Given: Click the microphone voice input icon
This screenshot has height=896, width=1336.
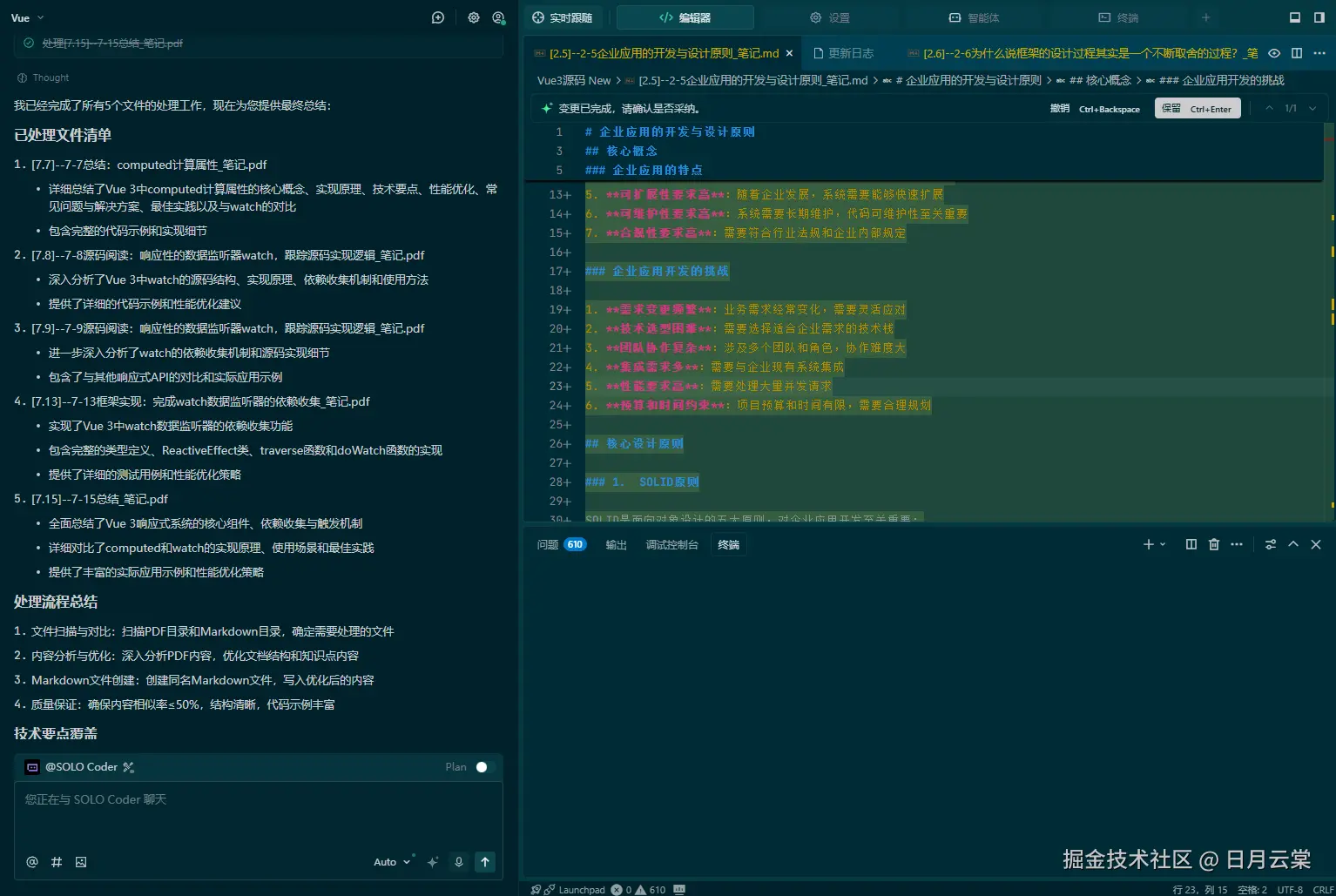Looking at the screenshot, I should (x=459, y=862).
